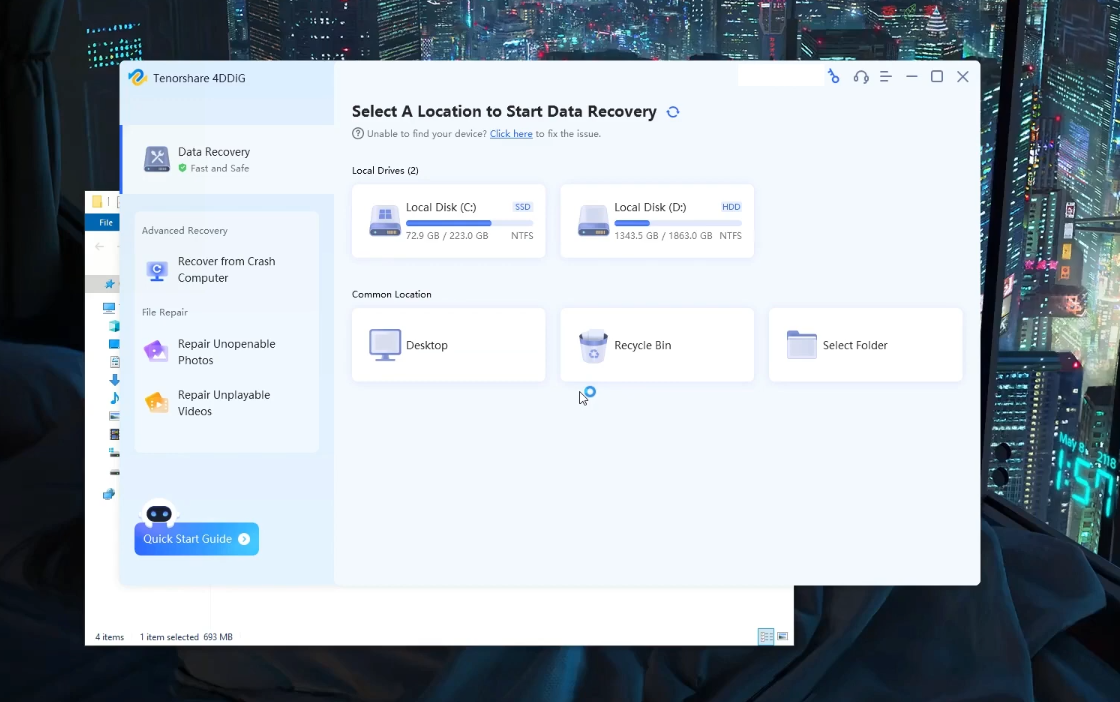The image size is (1120, 702).
Task: Open the Music note icon in File Explorer
Action: [114, 398]
